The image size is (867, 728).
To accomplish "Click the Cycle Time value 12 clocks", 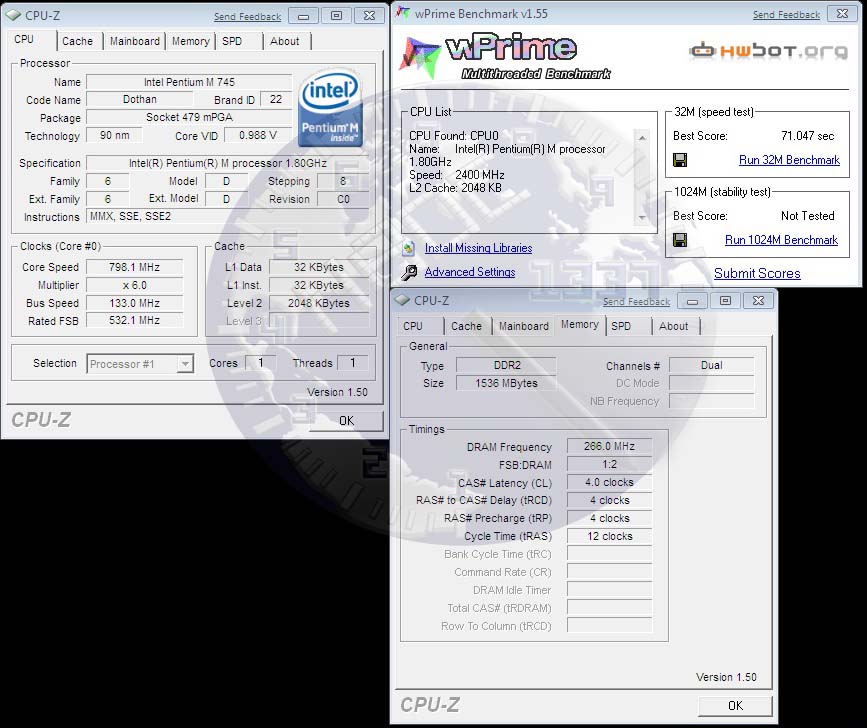I will tap(609, 536).
